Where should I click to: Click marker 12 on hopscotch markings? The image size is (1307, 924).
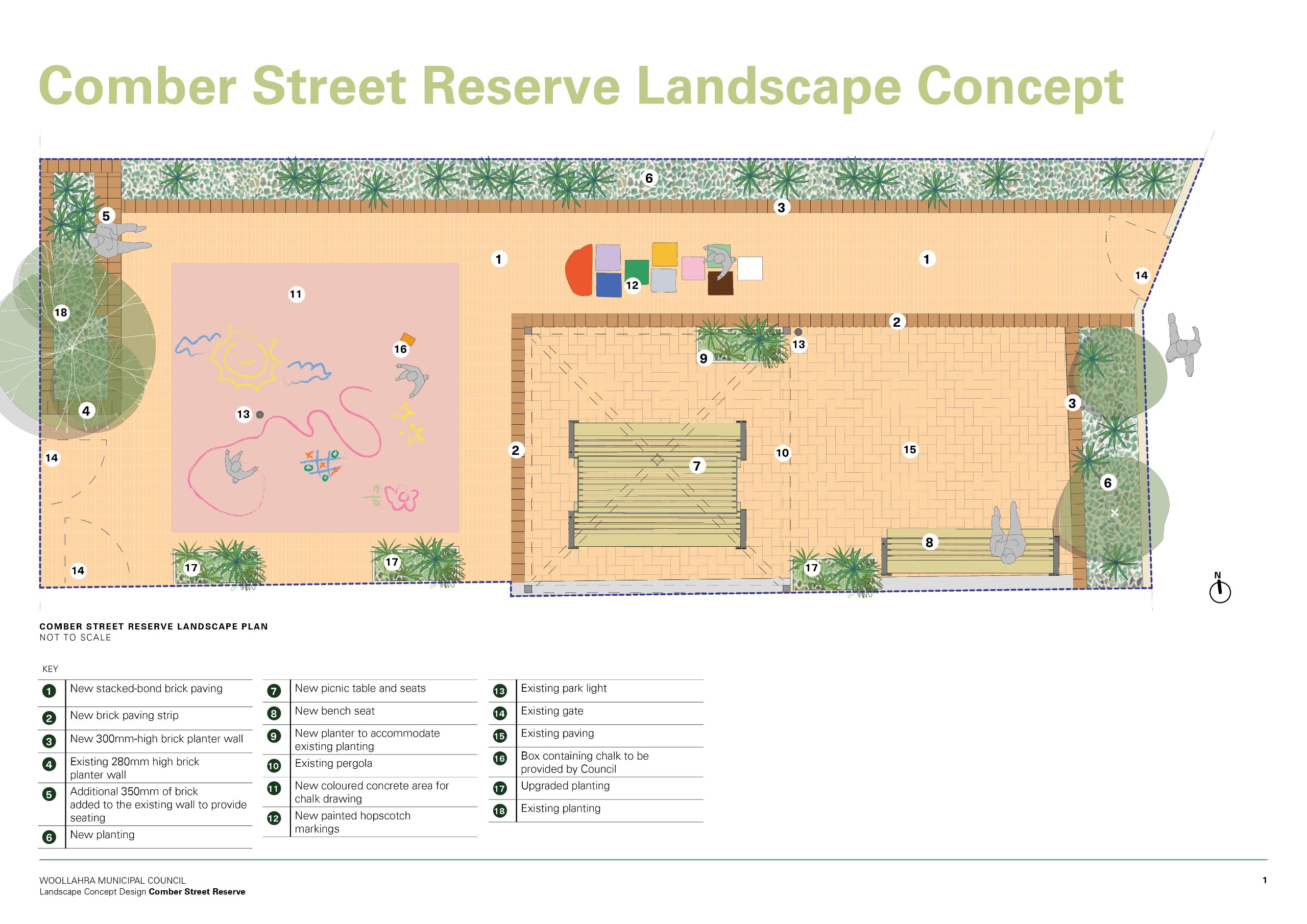pyautogui.click(x=632, y=285)
